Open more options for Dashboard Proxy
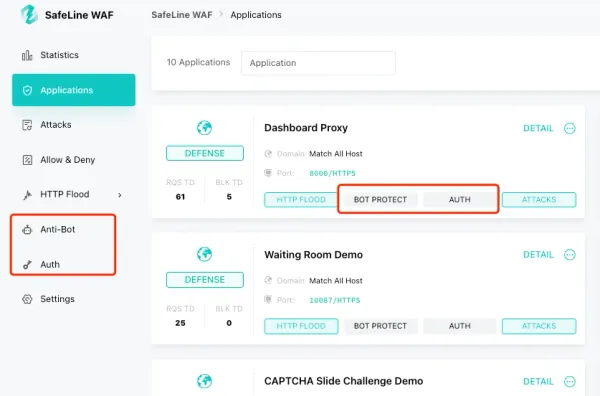The height and width of the screenshot is (396, 600). [x=569, y=128]
